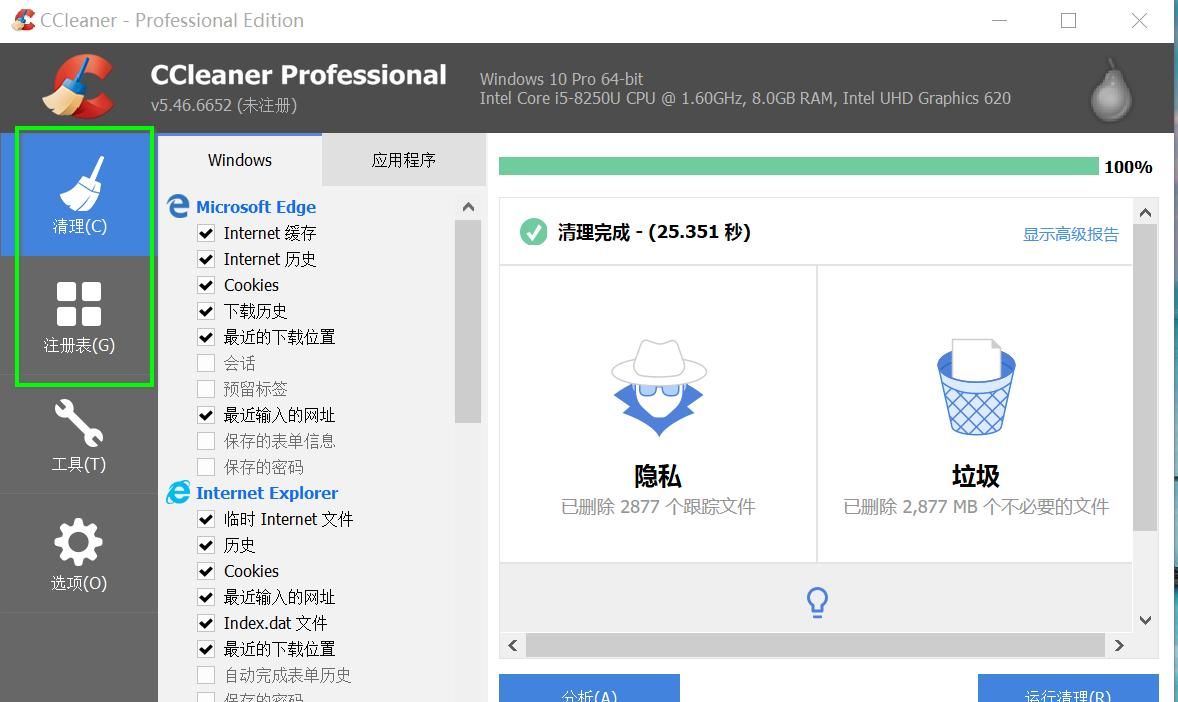
Task: Enable 会话 cleaning for Microsoft Edge
Action: tap(206, 363)
